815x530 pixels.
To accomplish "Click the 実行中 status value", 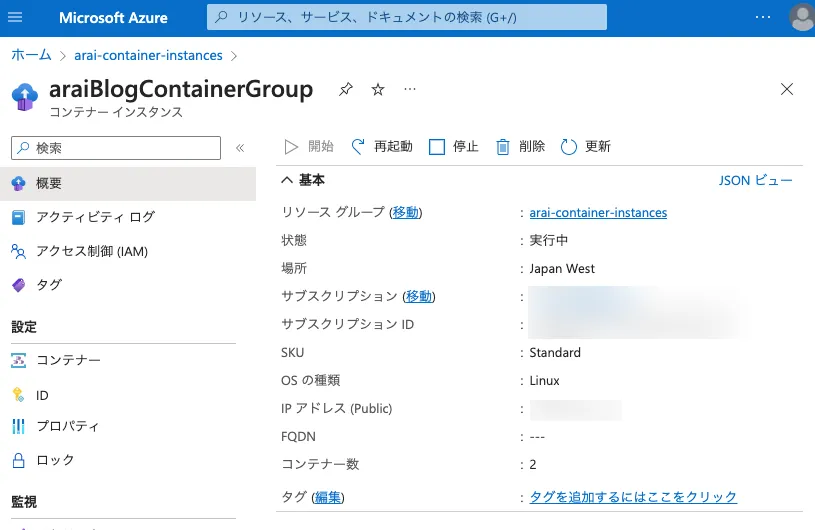I will pos(548,240).
